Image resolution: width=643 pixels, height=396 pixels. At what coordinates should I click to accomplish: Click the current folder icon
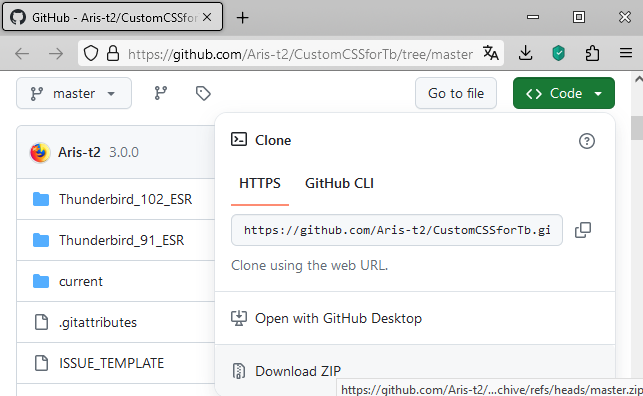pos(41,281)
